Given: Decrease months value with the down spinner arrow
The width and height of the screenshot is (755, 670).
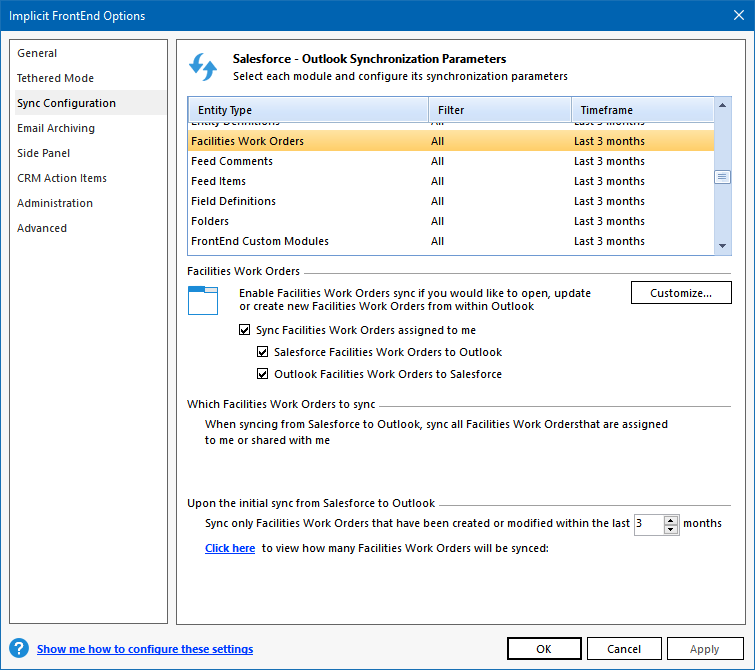Looking at the screenshot, I should pyautogui.click(x=670, y=529).
